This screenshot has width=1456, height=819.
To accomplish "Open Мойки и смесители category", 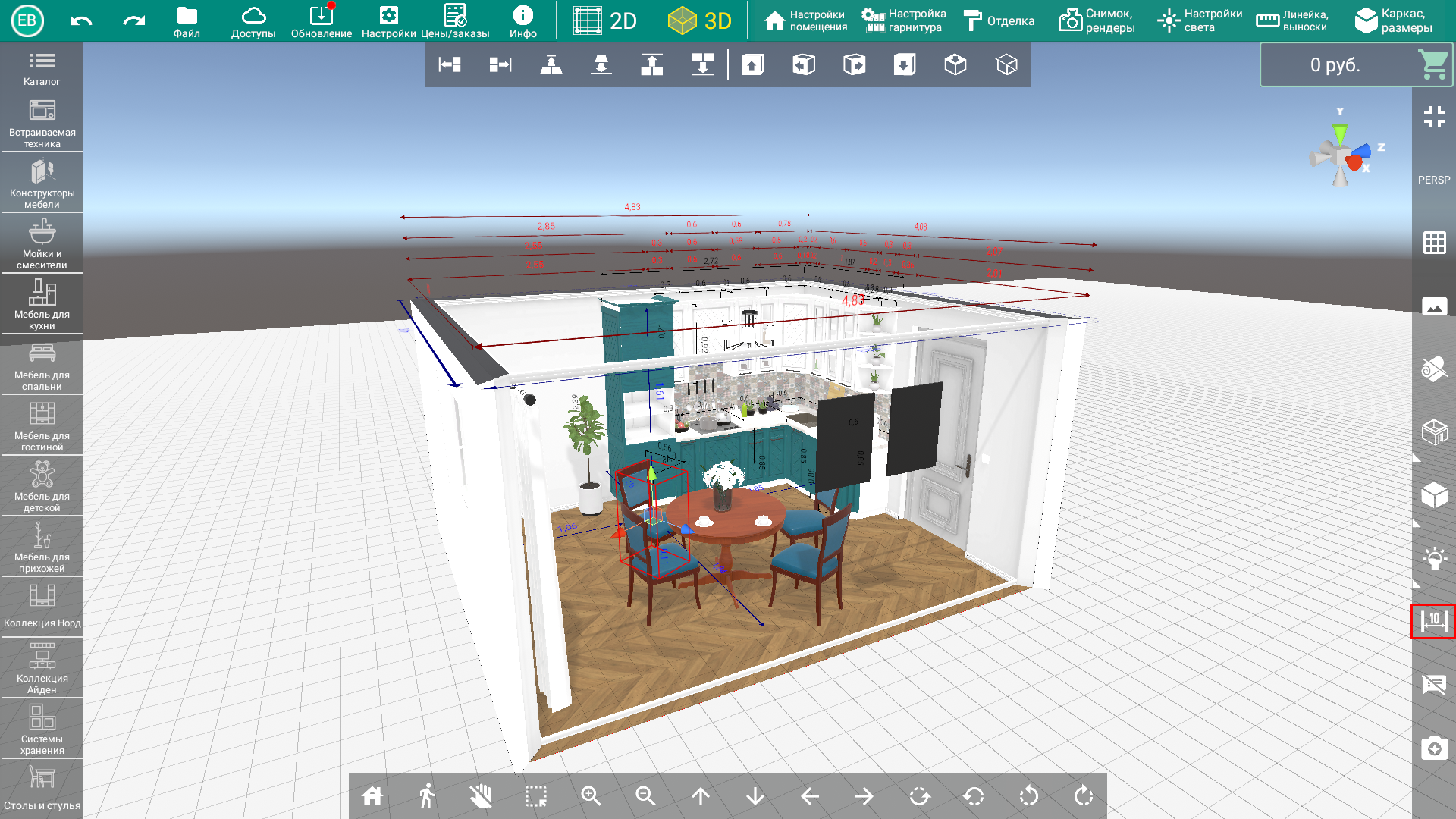I will point(42,244).
